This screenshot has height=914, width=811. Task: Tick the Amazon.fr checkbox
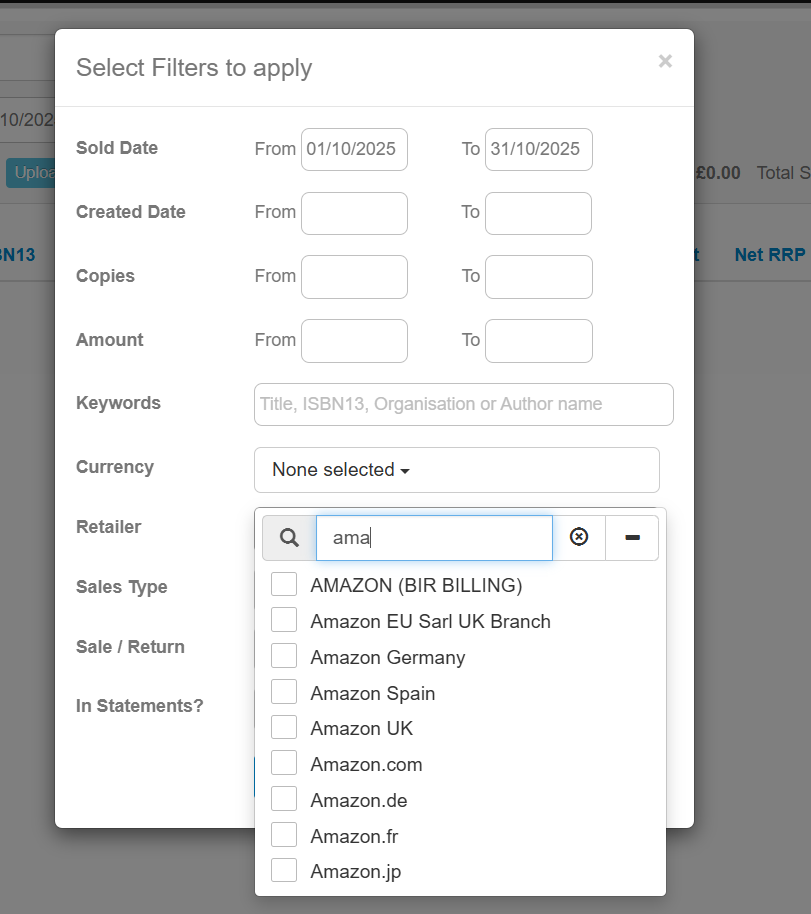pyautogui.click(x=284, y=836)
